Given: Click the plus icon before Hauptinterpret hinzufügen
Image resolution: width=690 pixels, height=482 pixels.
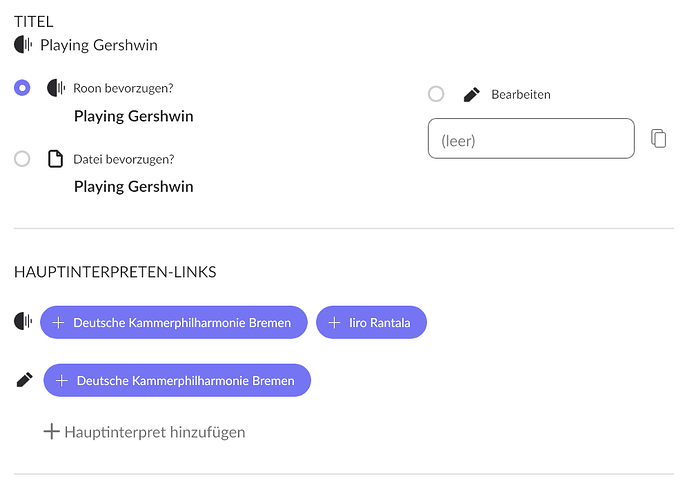Looking at the screenshot, I should click(x=52, y=432).
